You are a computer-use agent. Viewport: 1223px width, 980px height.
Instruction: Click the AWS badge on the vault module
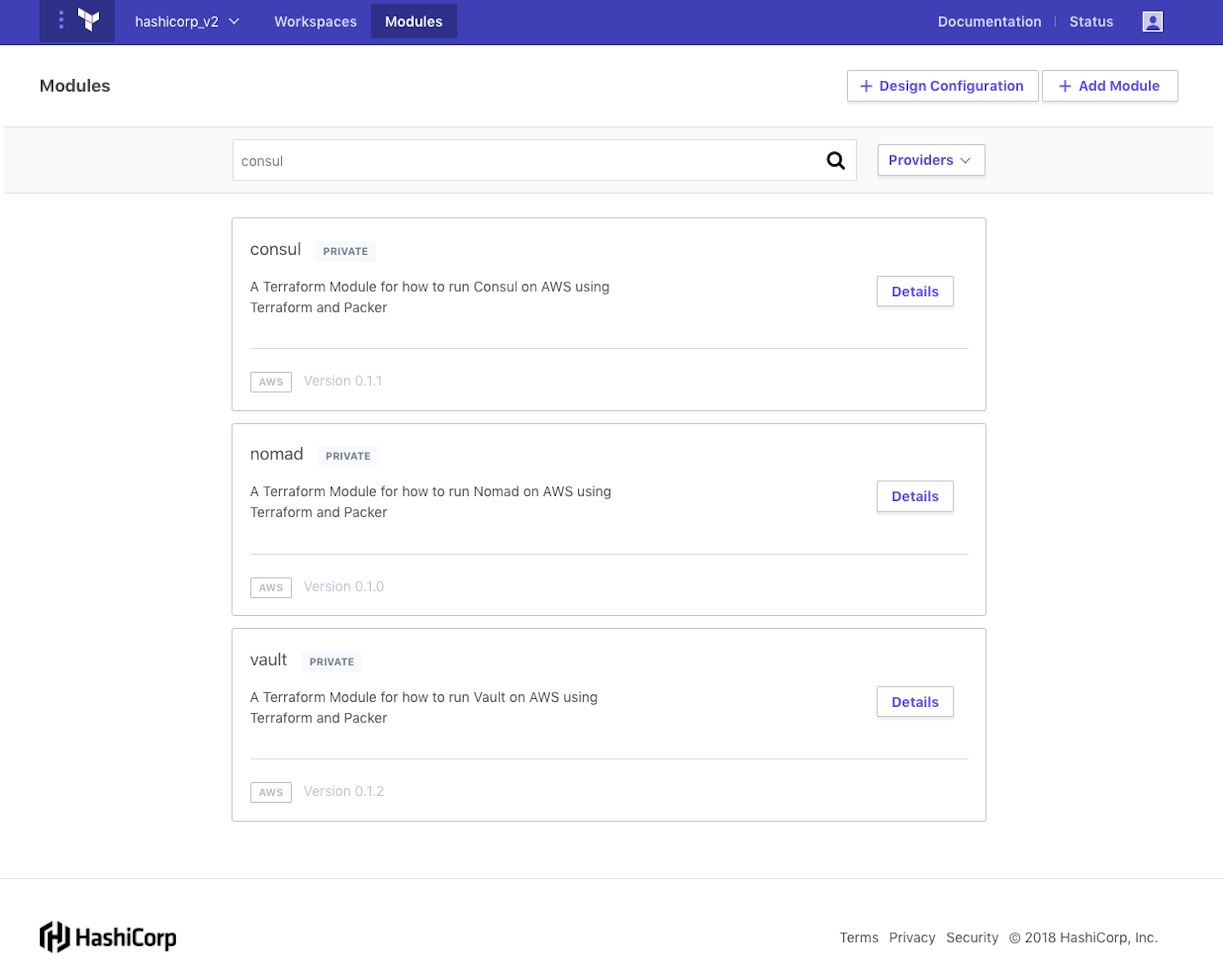(x=271, y=792)
